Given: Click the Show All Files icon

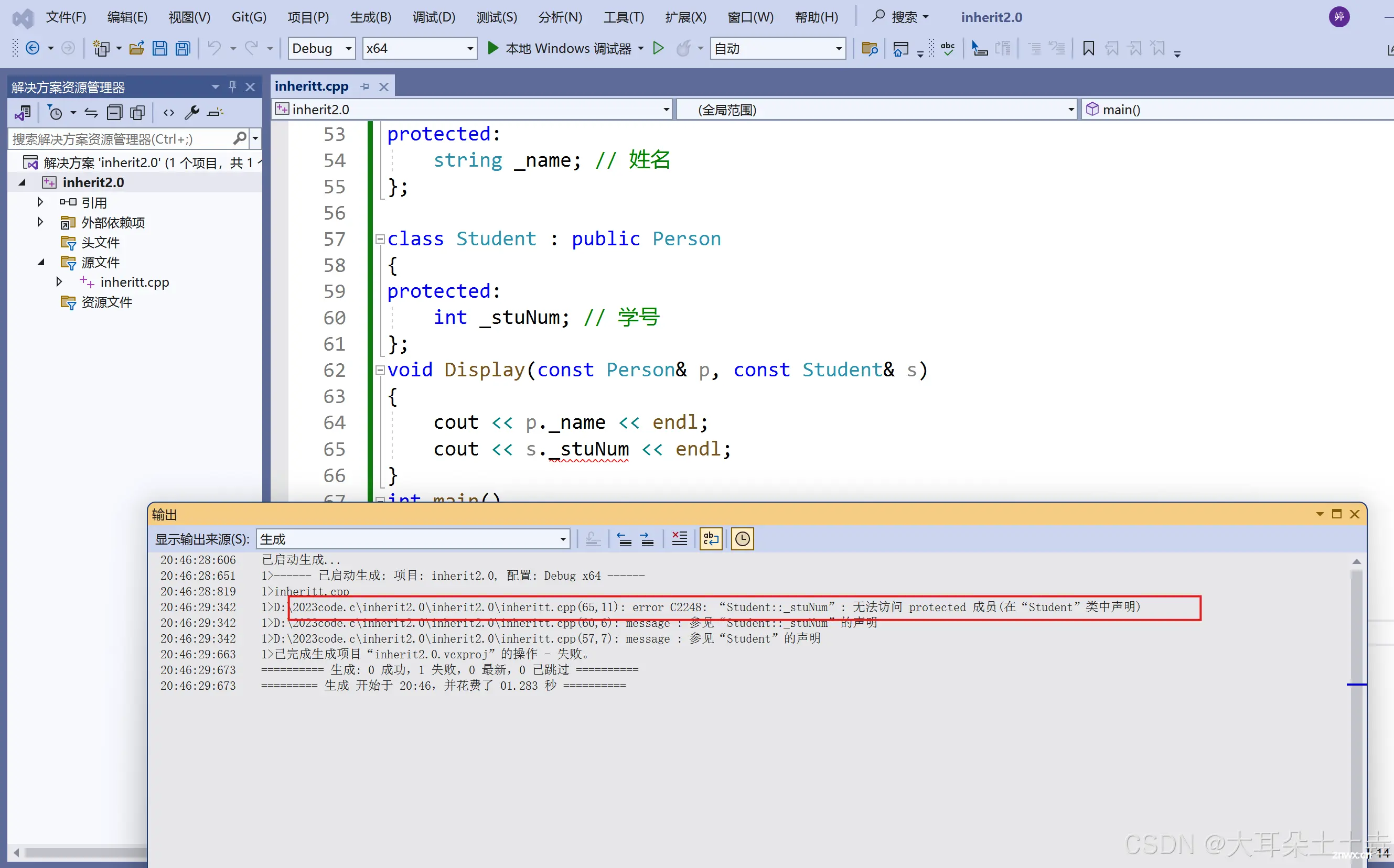Looking at the screenshot, I should tap(138, 113).
